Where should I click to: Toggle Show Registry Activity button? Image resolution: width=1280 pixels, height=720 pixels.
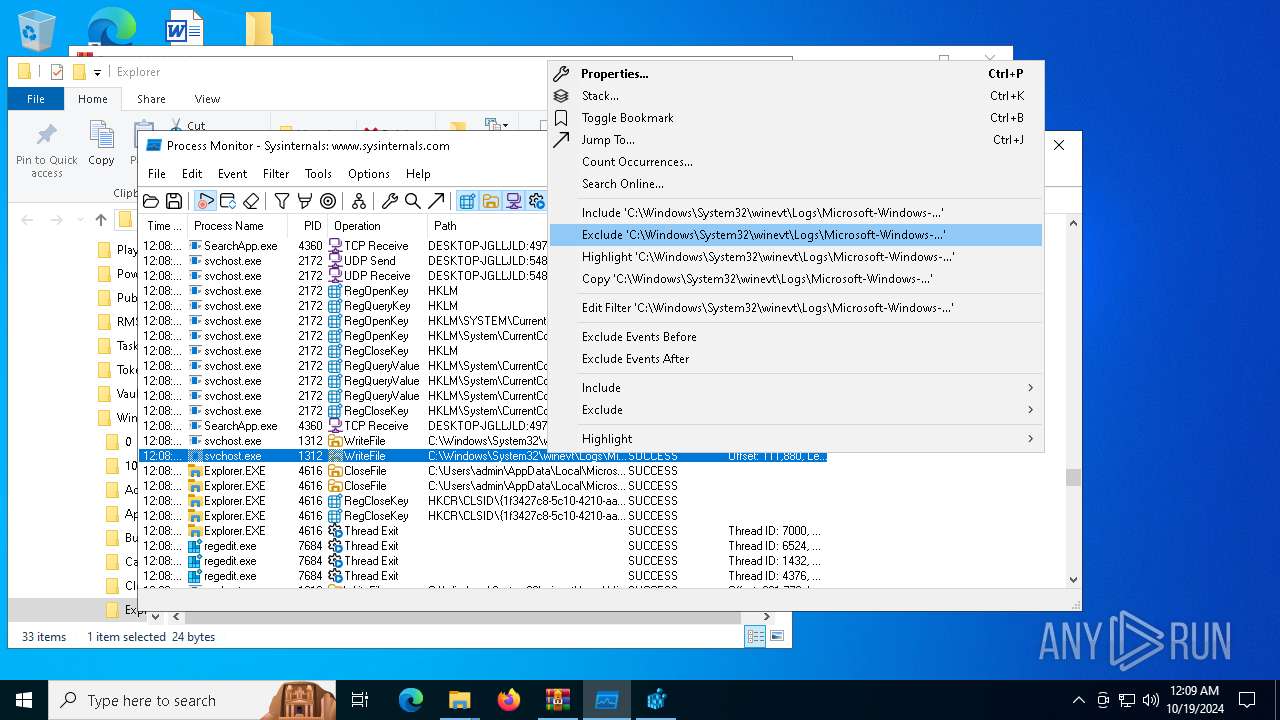467,201
